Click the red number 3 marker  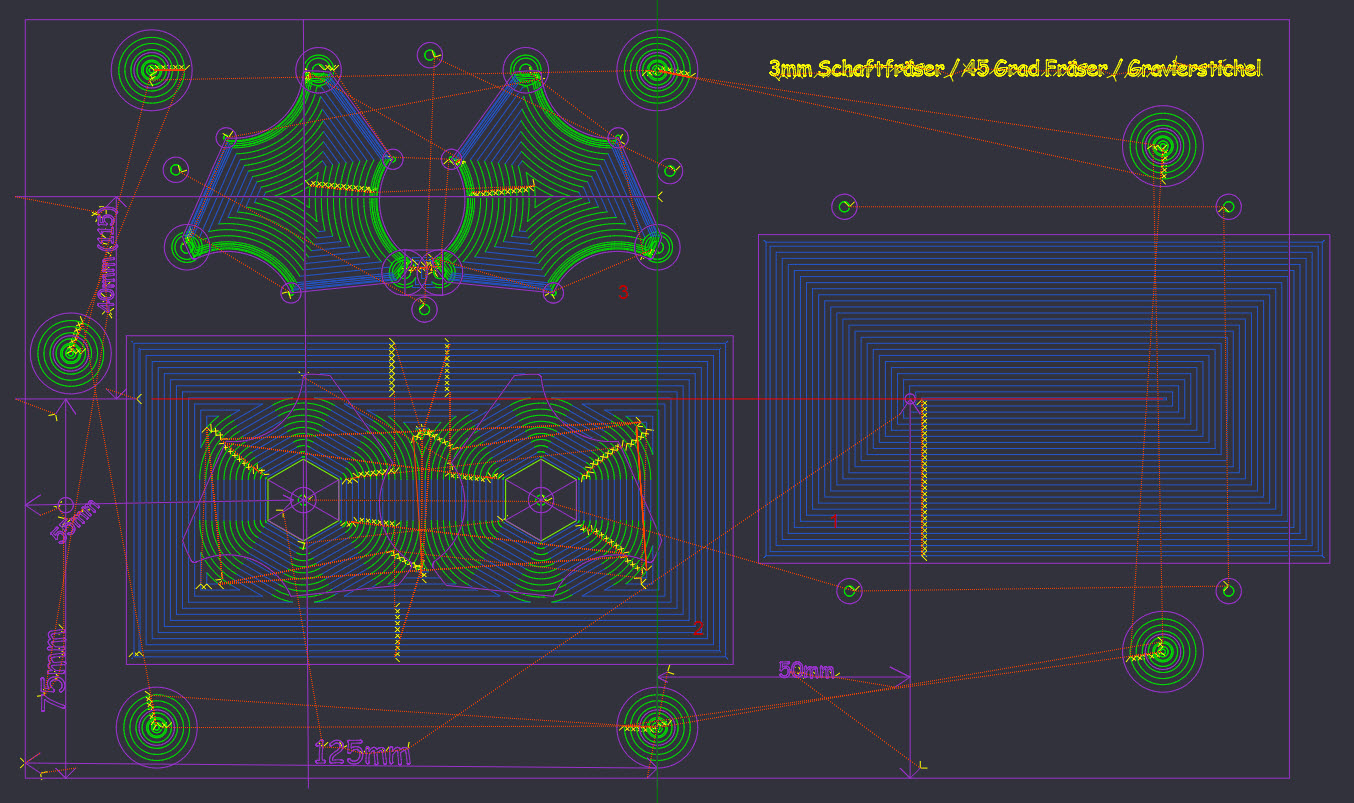(x=623, y=293)
